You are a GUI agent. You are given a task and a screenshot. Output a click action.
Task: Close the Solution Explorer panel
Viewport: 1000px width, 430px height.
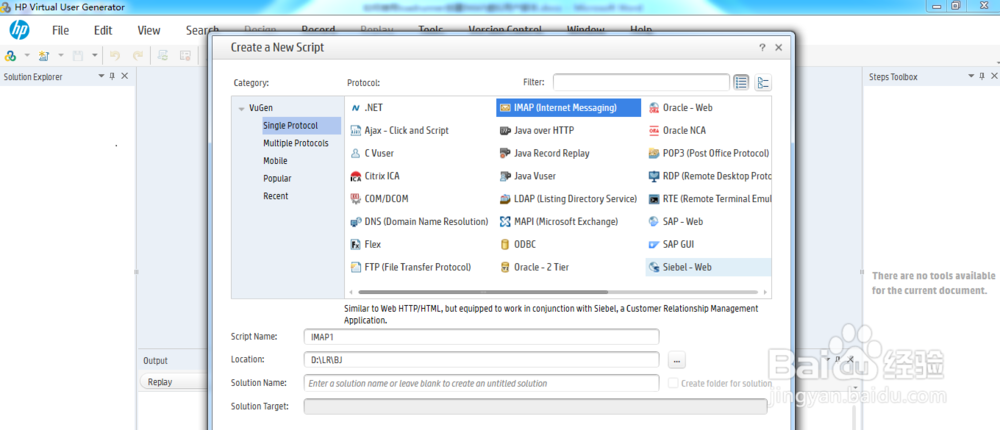tap(124, 76)
